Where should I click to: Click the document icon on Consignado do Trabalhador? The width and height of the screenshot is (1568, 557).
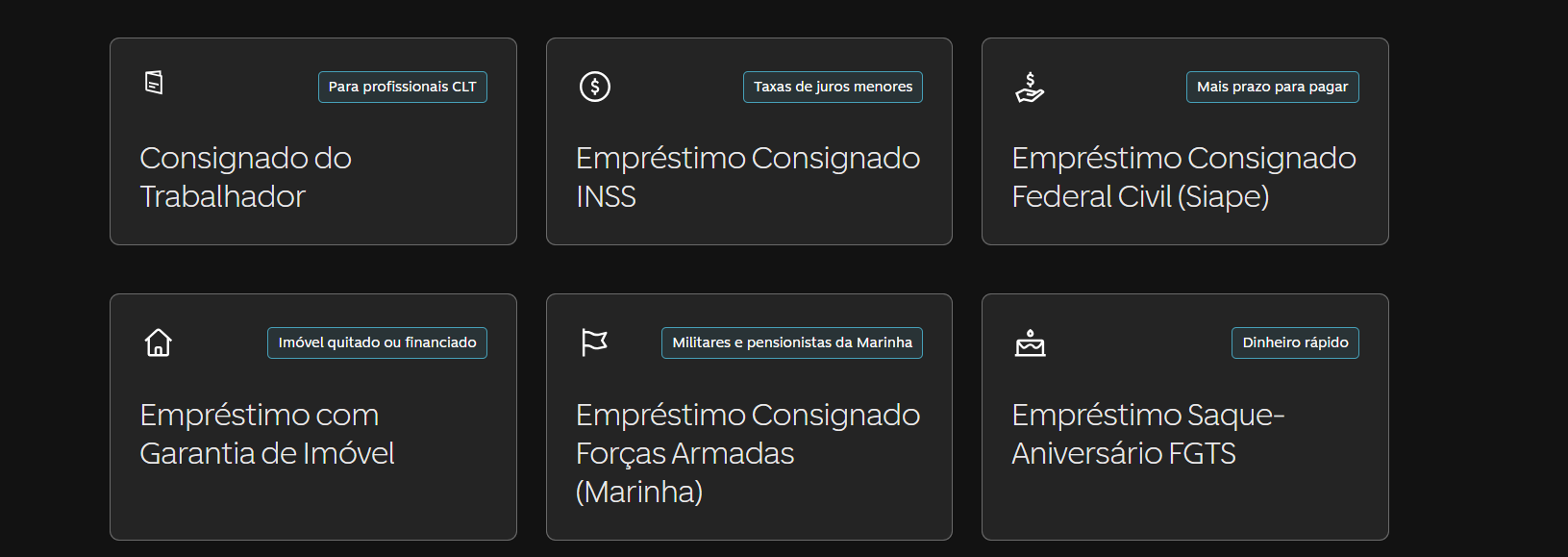(154, 83)
